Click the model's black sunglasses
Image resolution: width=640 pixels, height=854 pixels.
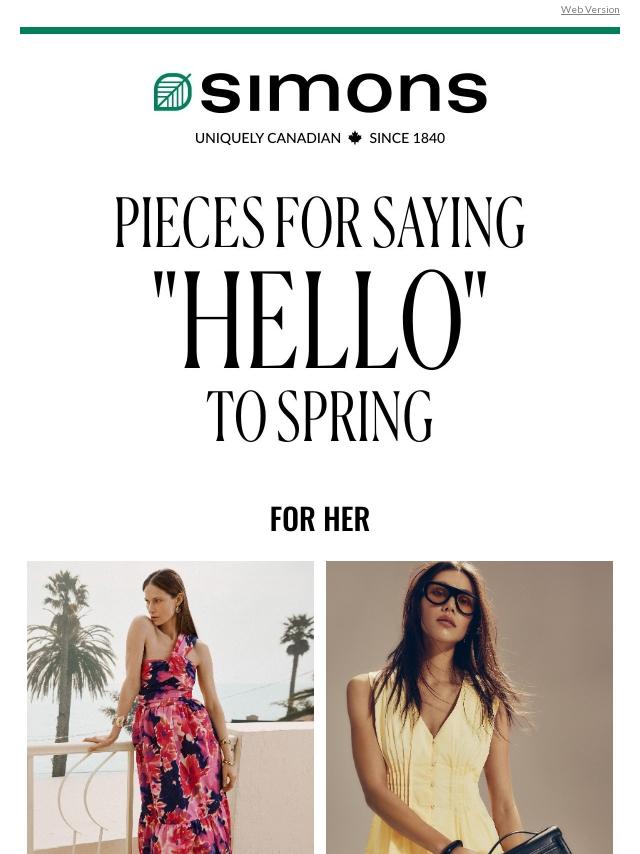[450, 597]
